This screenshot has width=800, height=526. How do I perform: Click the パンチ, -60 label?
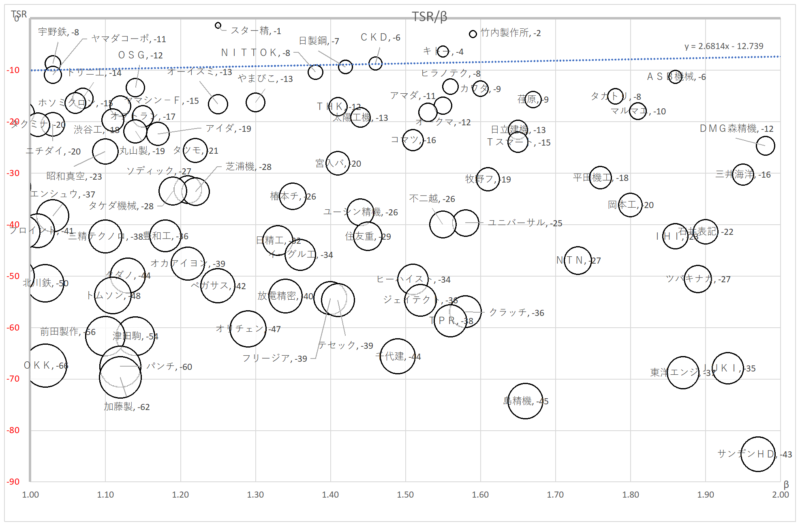tap(169, 367)
